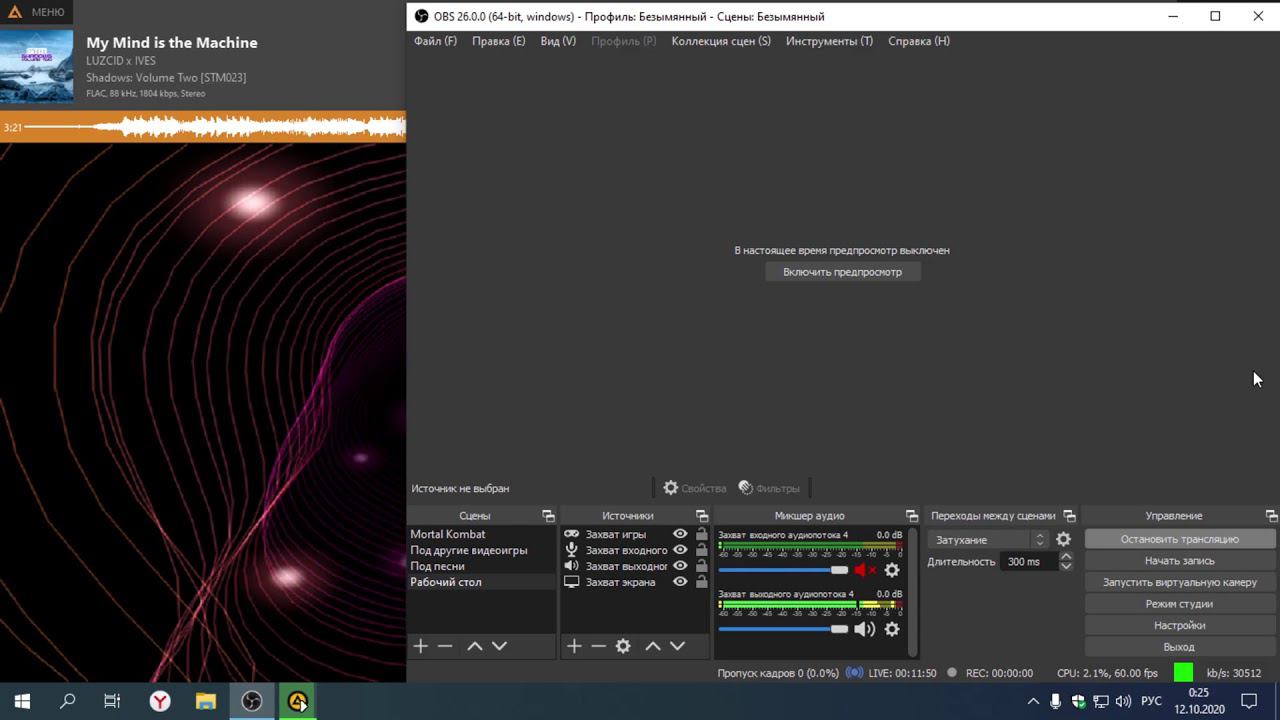Toggle lock on Захват игры source
The image size is (1280, 720).
(701, 534)
